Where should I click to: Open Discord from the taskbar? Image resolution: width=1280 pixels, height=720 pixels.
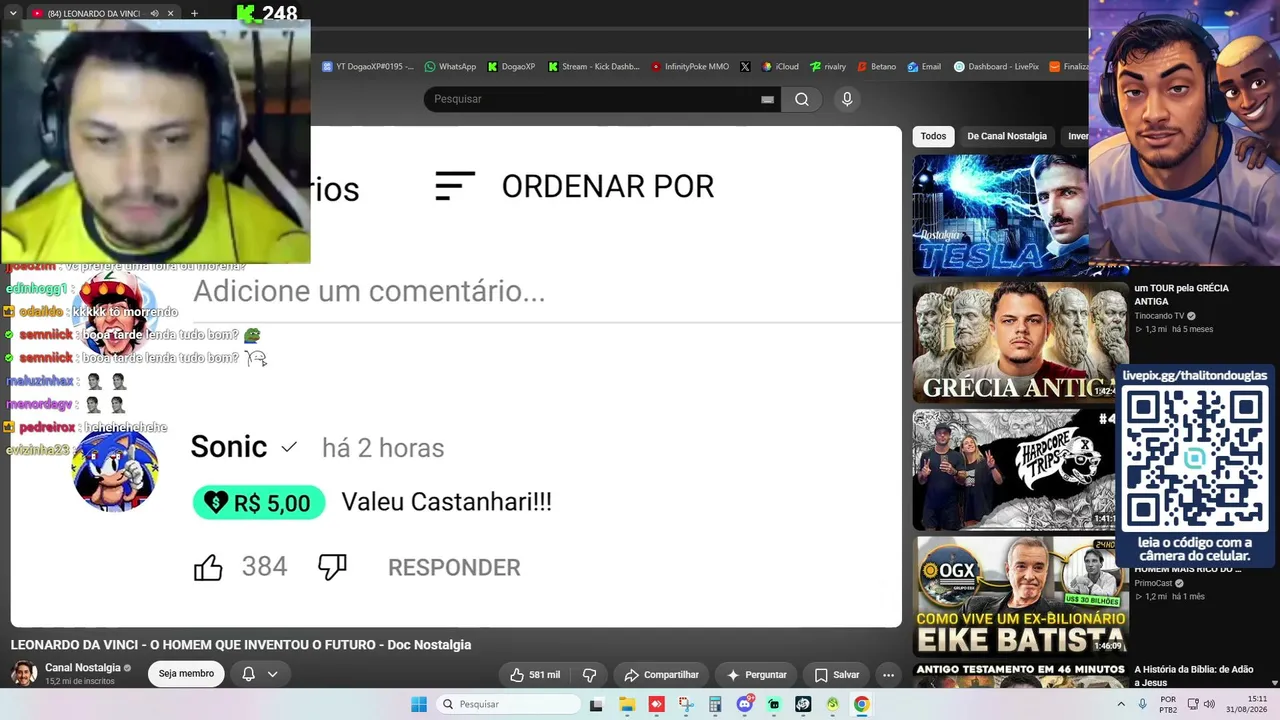(x=744, y=704)
